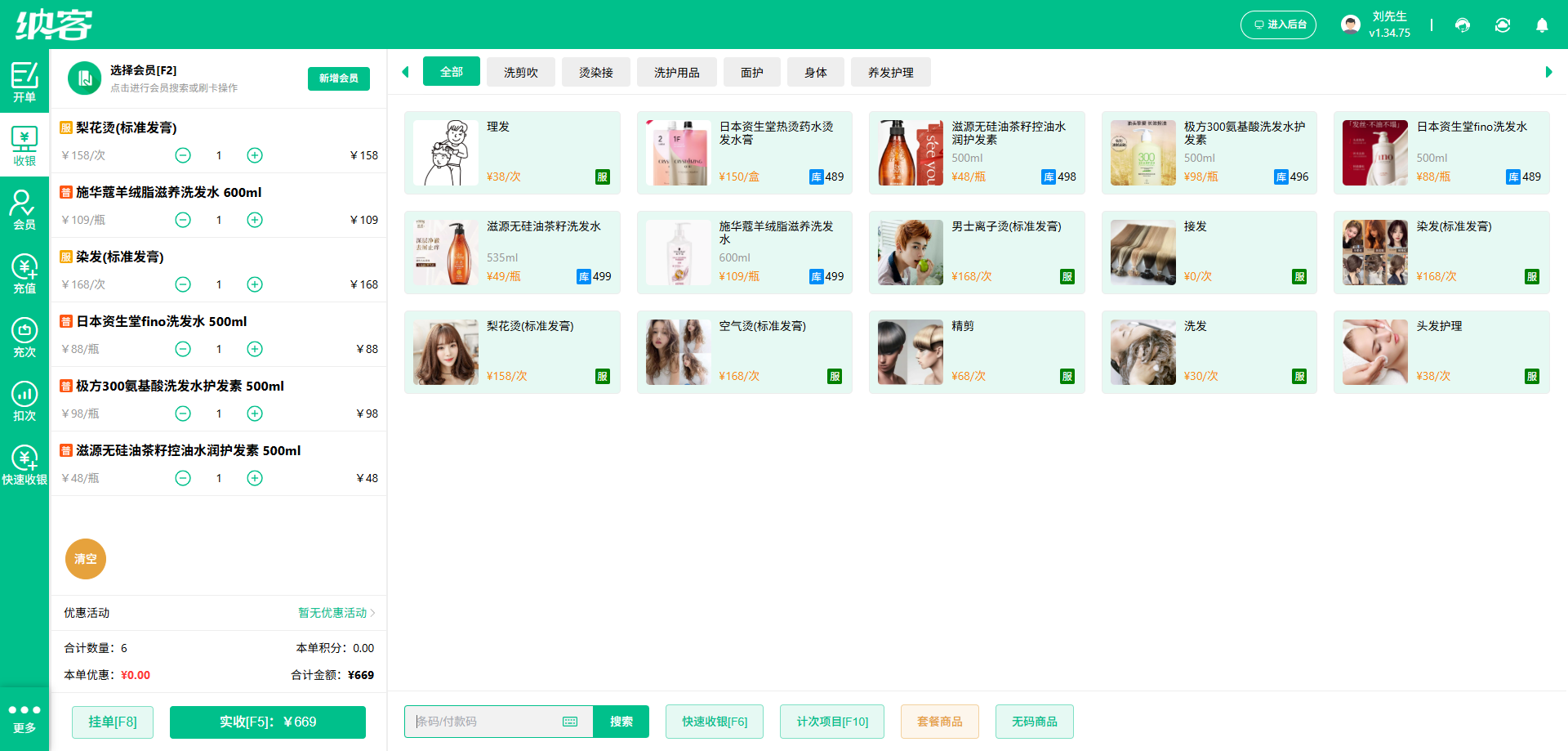
Task: Increase quantity of 染发(标准发膏) in cart
Action: click(255, 284)
